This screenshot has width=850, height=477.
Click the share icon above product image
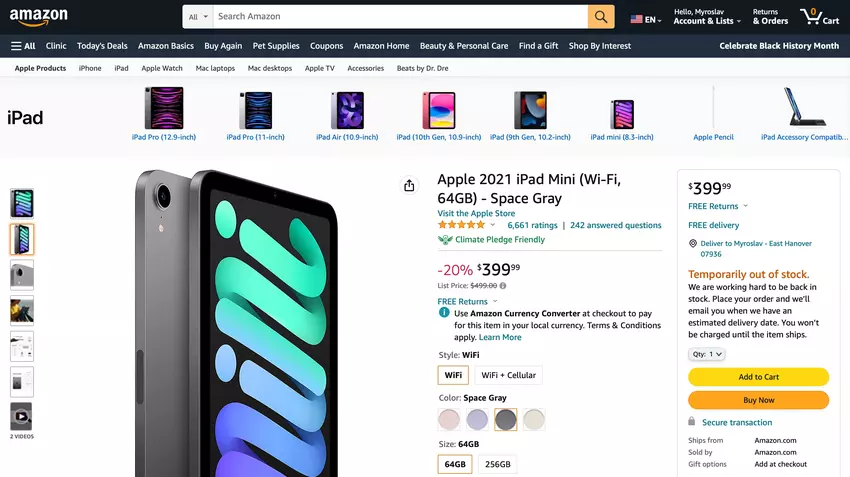[409, 185]
